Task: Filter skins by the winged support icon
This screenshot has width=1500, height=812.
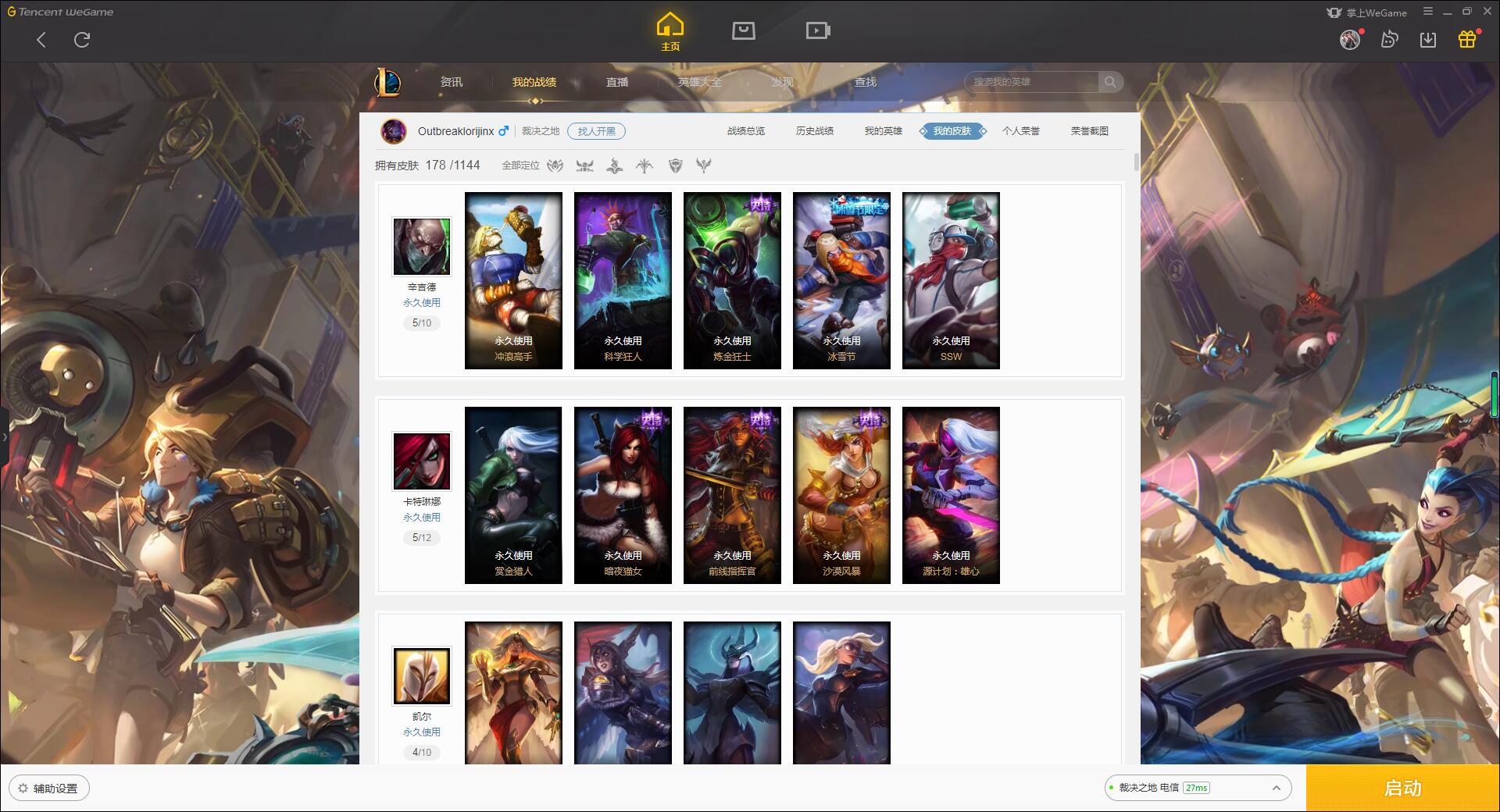Action: point(704,166)
